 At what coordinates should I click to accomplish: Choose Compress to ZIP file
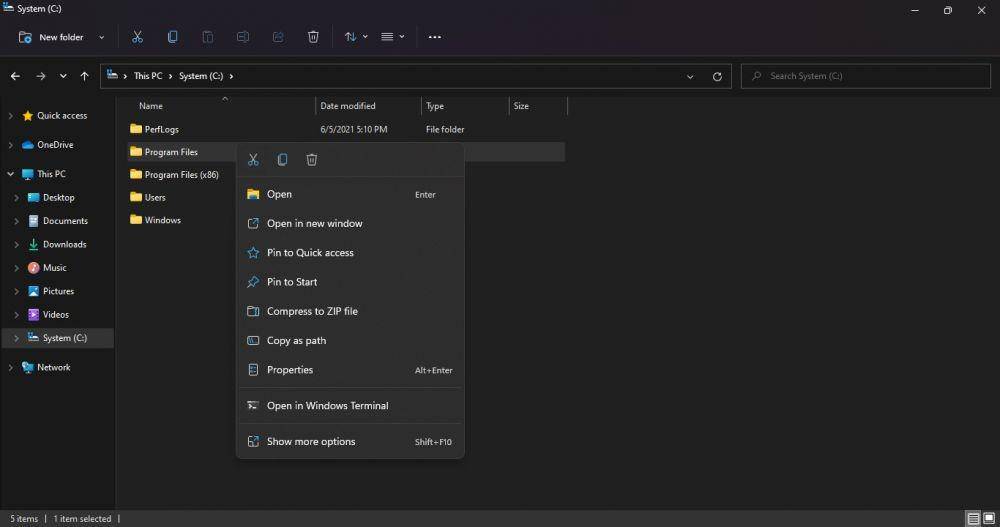tap(350, 311)
